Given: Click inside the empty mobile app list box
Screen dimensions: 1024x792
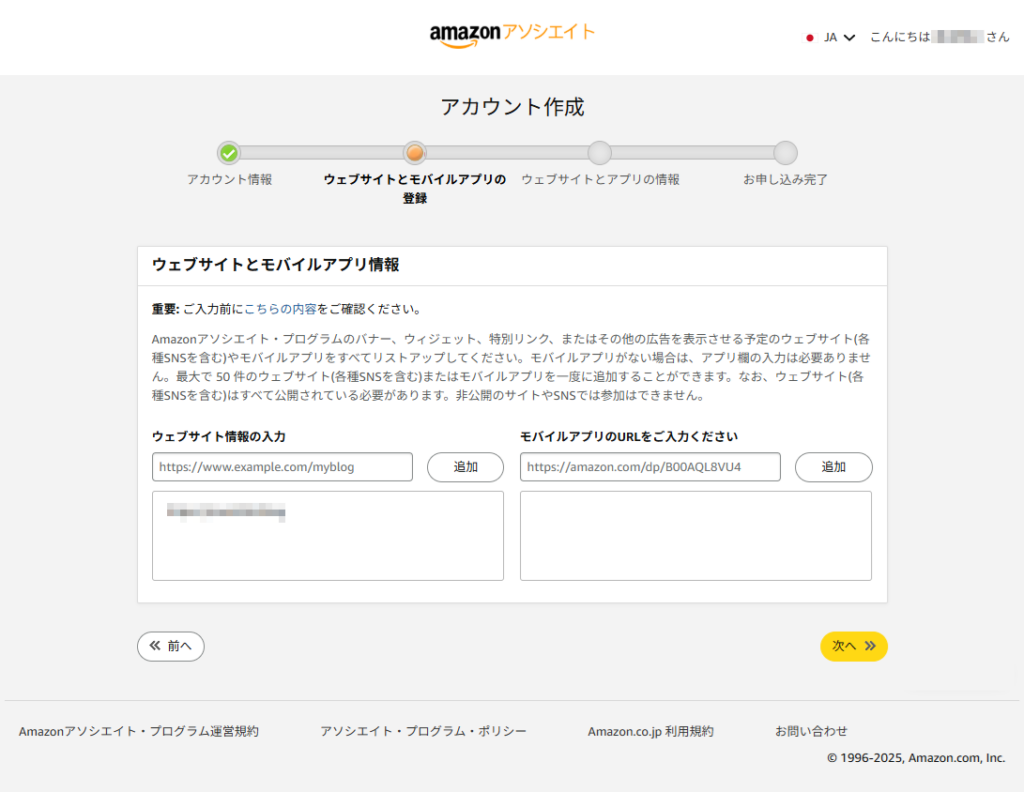Looking at the screenshot, I should [x=696, y=535].
